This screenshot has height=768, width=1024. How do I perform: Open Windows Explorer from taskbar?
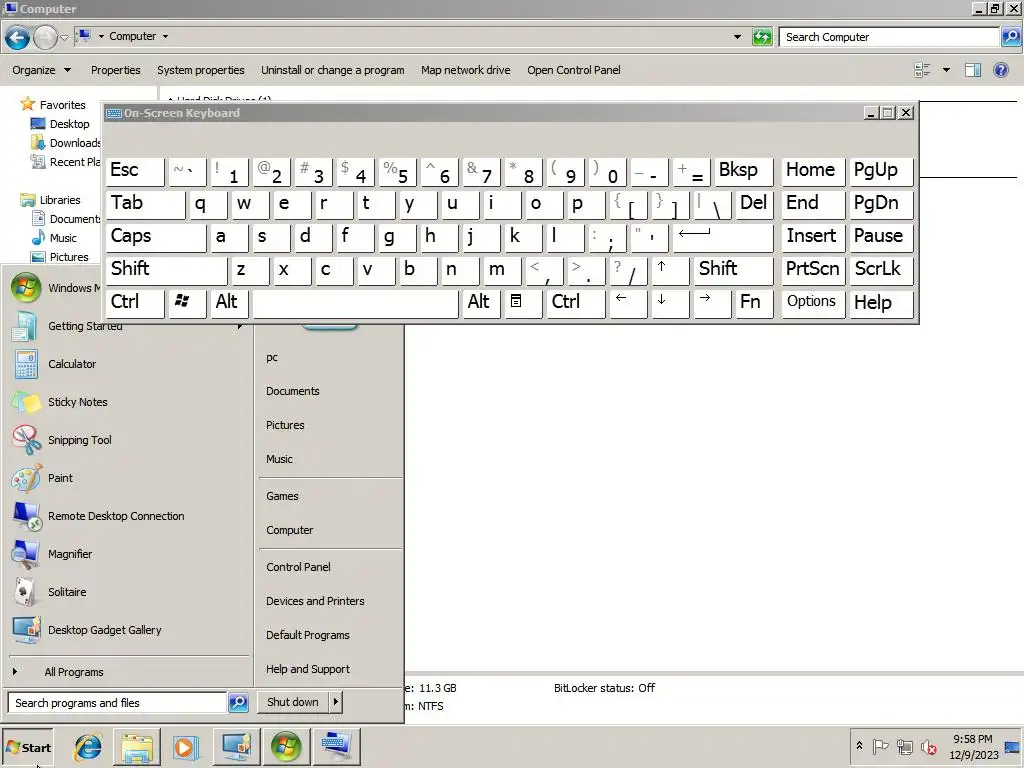pyautogui.click(x=136, y=746)
